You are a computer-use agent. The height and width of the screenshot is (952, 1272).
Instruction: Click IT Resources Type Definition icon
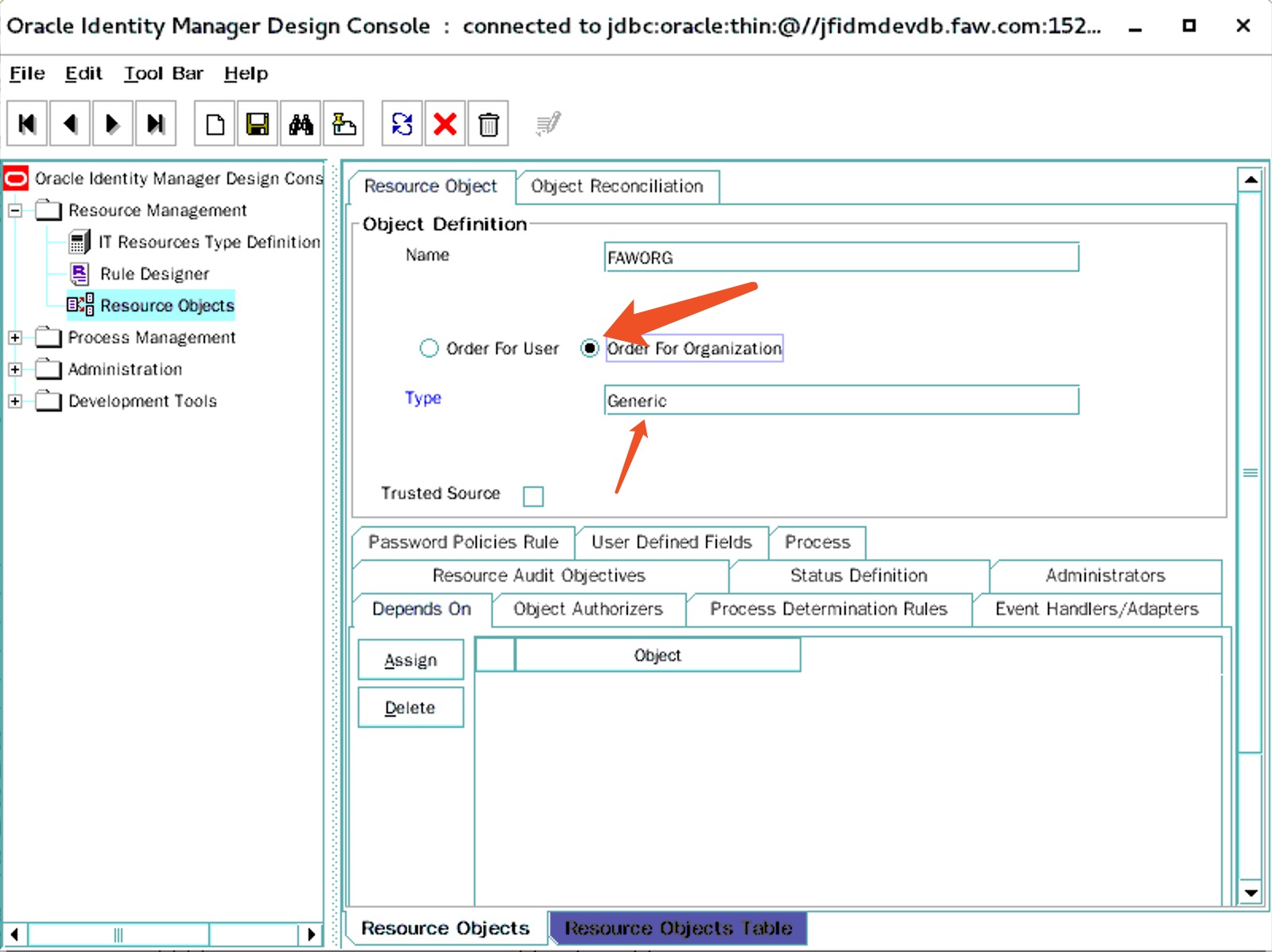click(79, 242)
